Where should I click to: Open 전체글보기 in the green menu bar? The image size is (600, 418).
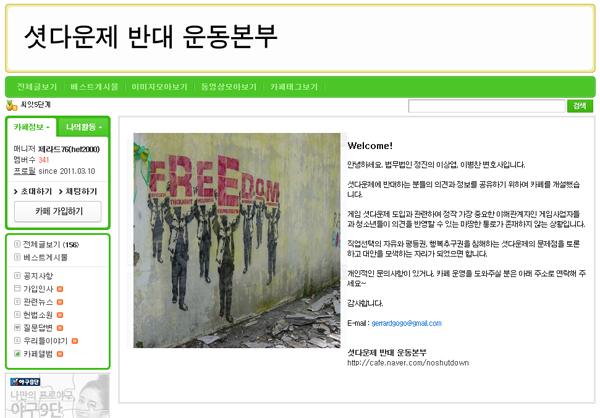(x=37, y=87)
